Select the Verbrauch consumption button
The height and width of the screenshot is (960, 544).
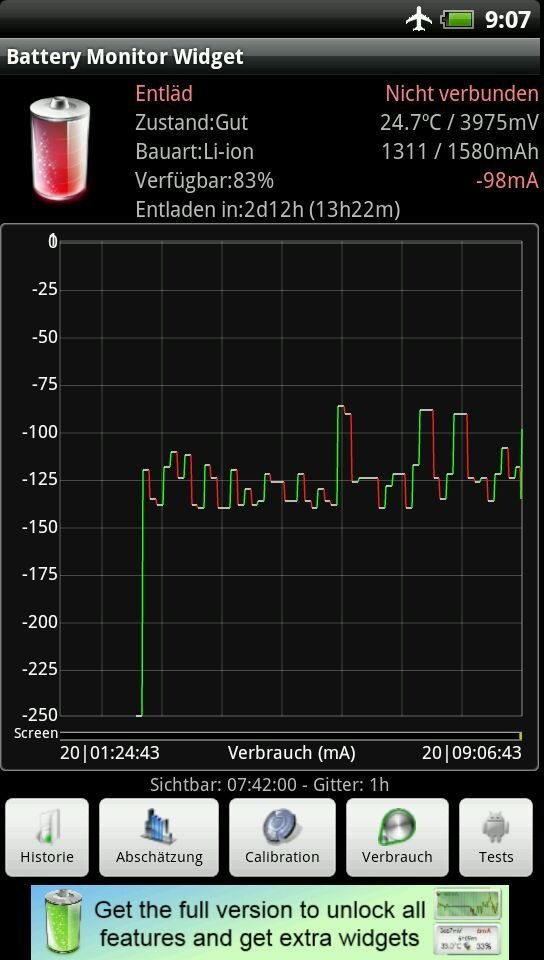point(397,837)
